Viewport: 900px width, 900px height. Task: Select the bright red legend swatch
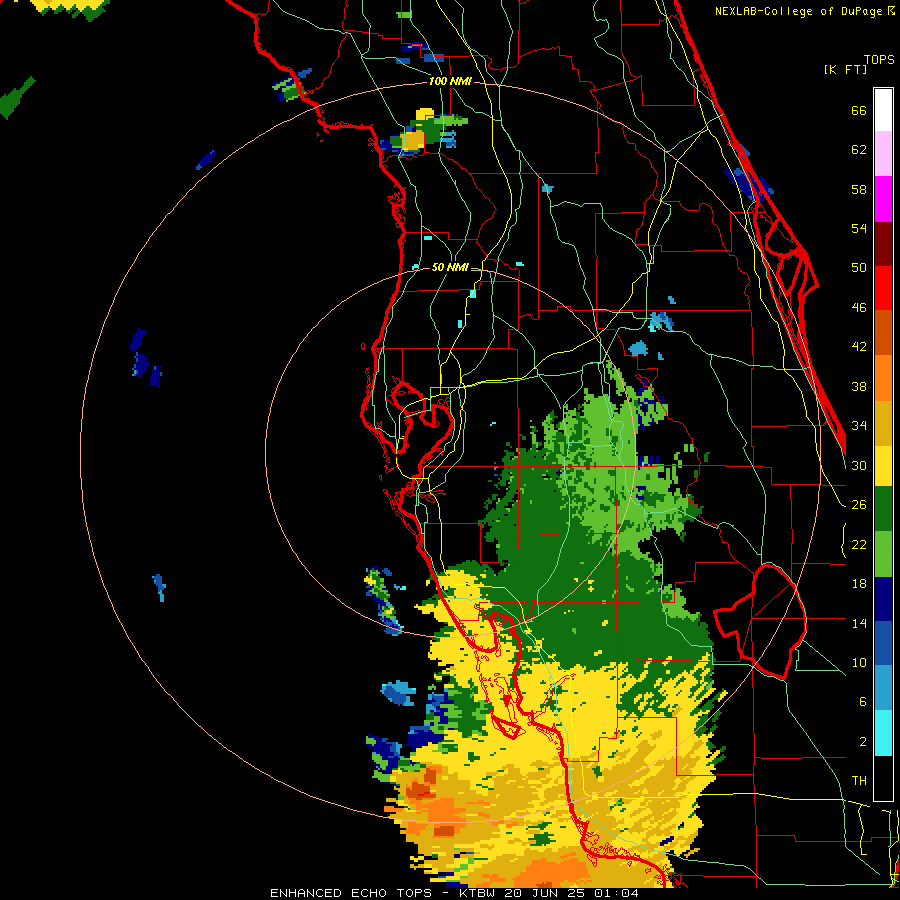(883, 288)
